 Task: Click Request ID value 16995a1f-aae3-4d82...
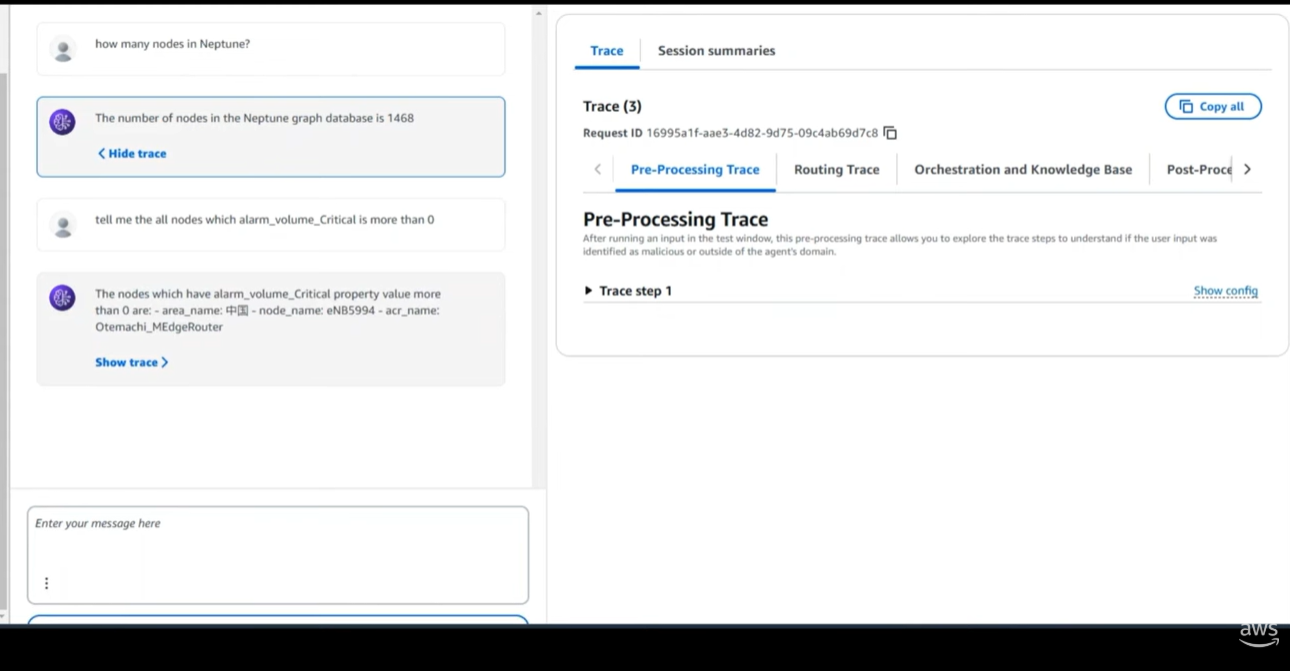[x=762, y=133]
